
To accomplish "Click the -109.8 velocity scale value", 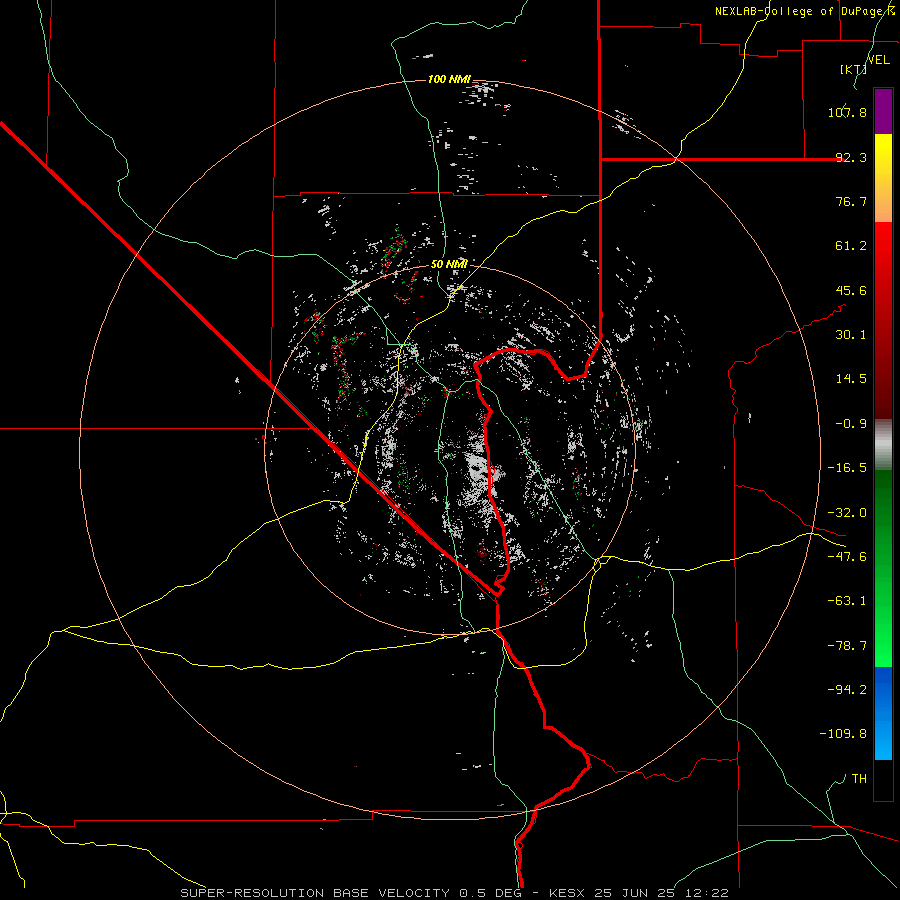I will click(843, 734).
